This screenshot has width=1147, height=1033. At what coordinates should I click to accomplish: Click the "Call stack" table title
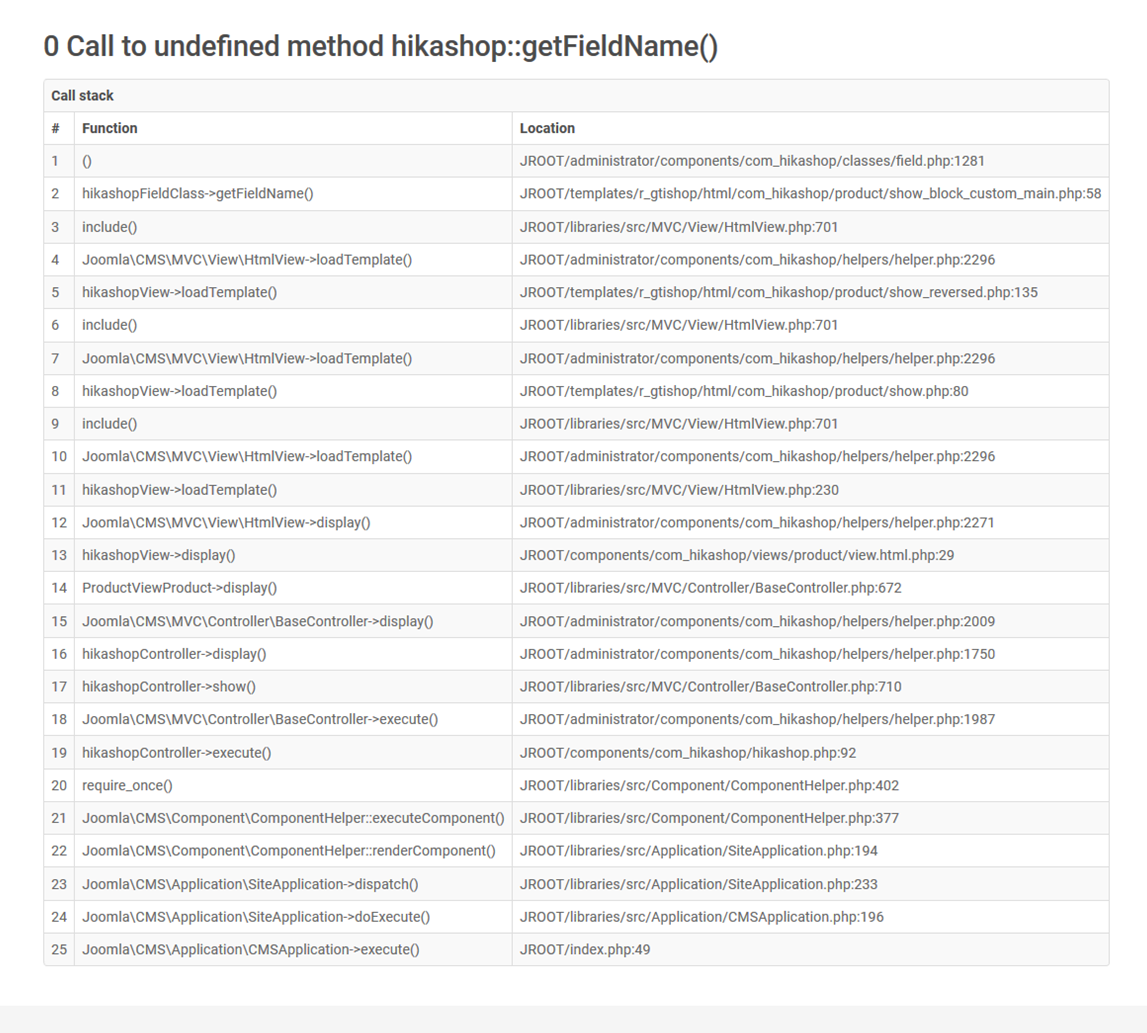(83, 96)
